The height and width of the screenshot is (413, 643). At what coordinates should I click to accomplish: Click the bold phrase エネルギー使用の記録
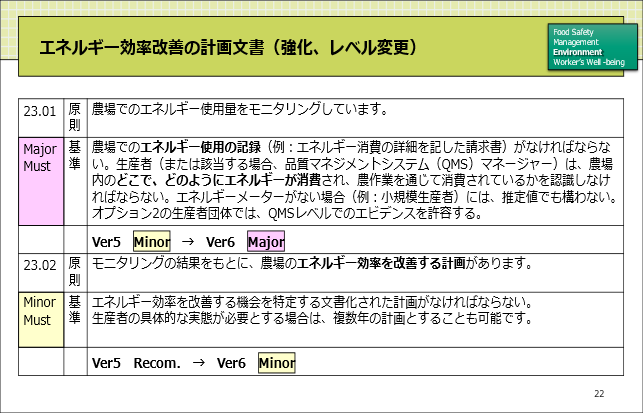201,147
